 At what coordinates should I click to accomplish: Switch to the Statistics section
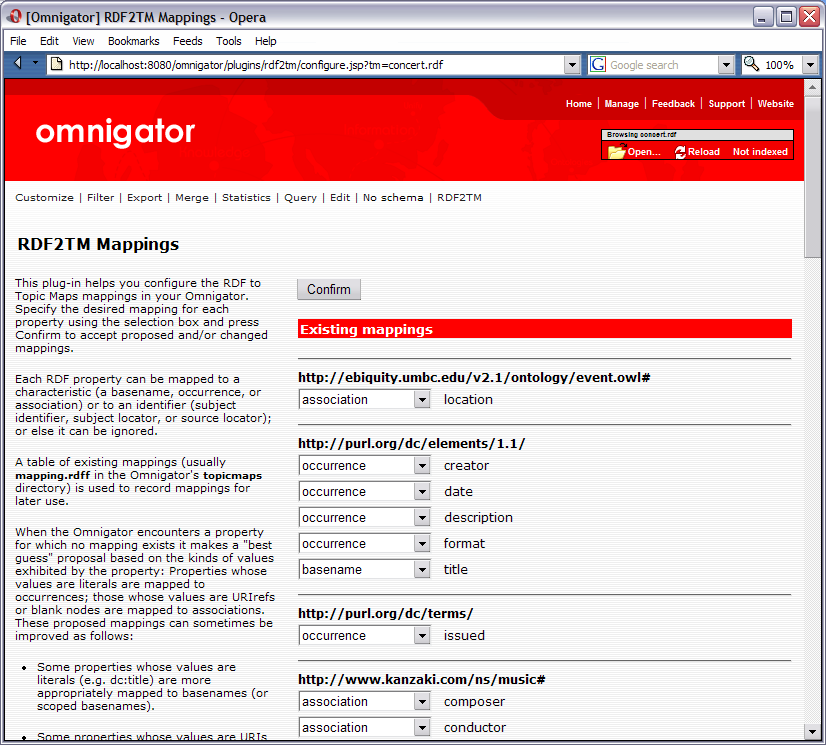click(x=246, y=197)
